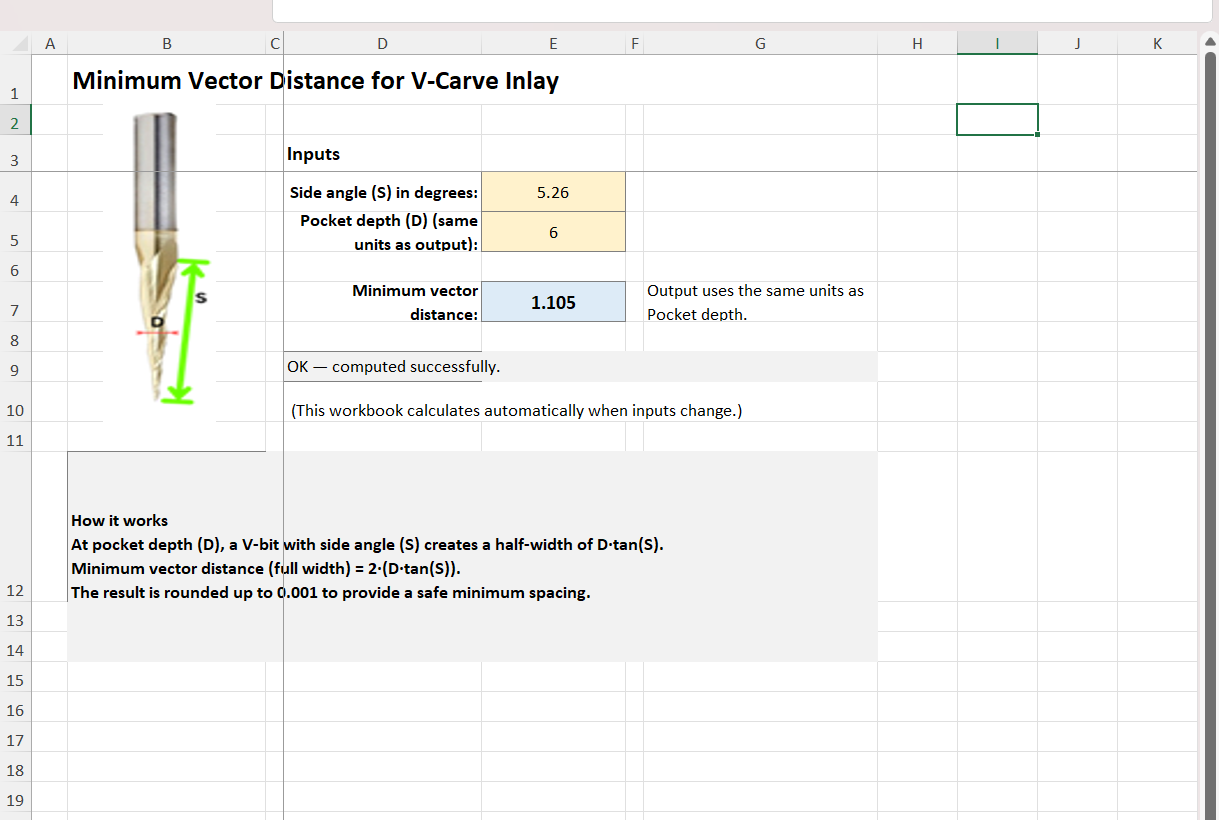Viewport: 1219px width, 820px height.
Task: Click the formula bar input area
Action: point(742,10)
